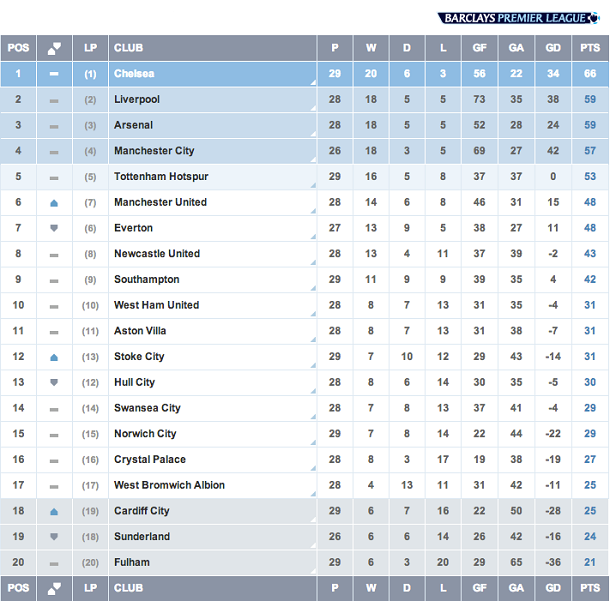610x601 pixels.
Task: Sort table by the GD header column
Action: coord(553,48)
